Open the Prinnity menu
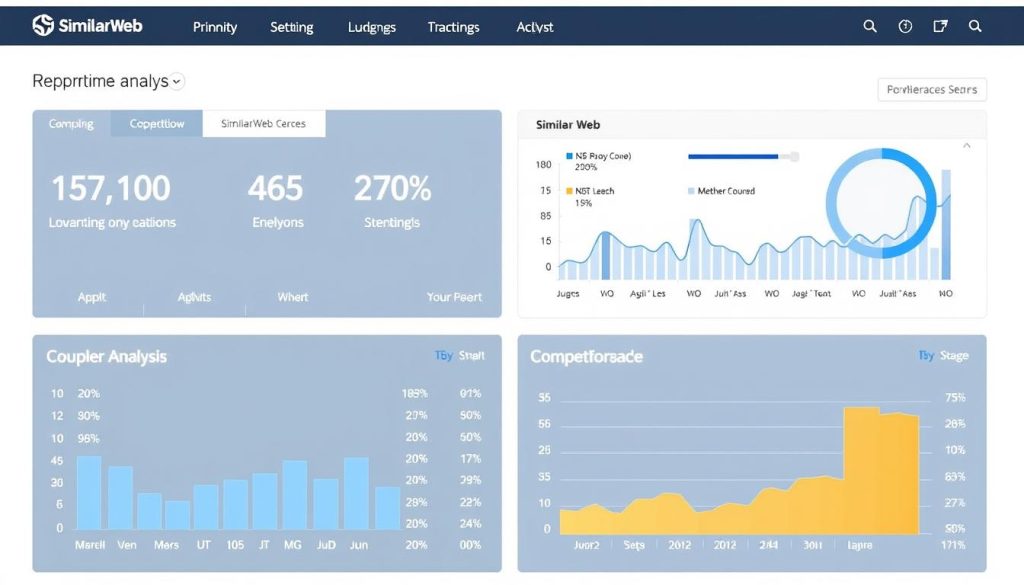Screen dimensions: 1024x585 coord(215,27)
